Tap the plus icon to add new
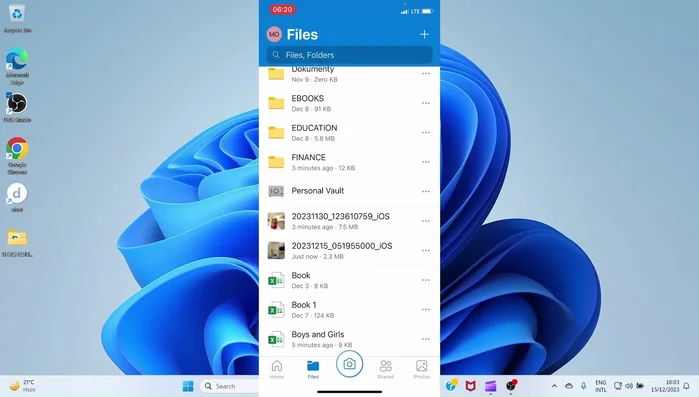 [424, 34]
